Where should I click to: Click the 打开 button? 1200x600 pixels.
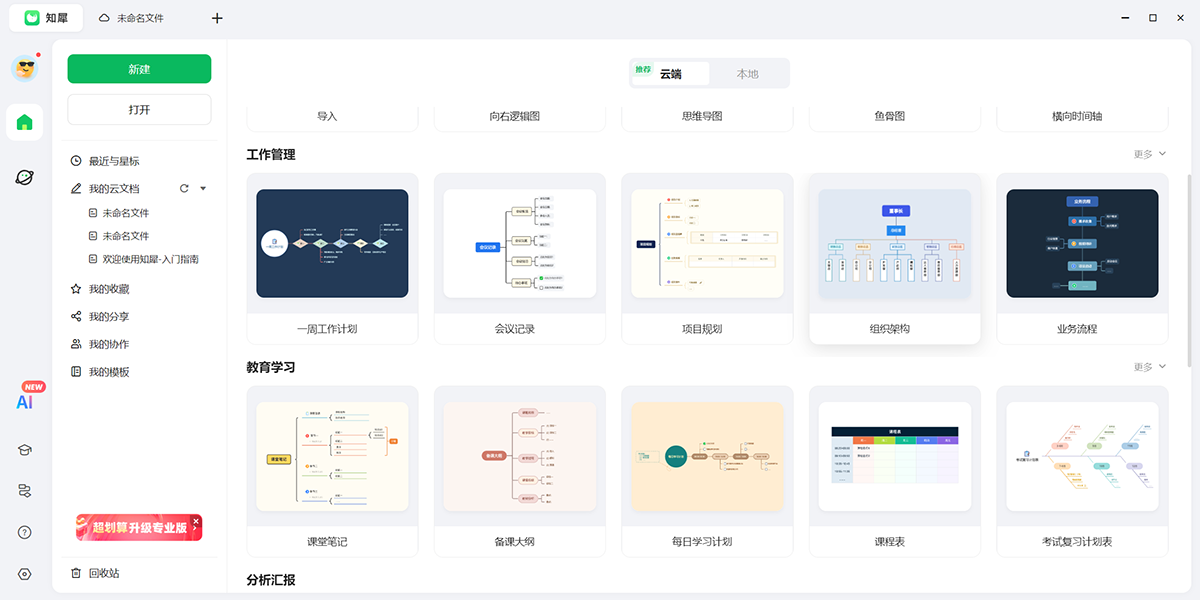139,108
